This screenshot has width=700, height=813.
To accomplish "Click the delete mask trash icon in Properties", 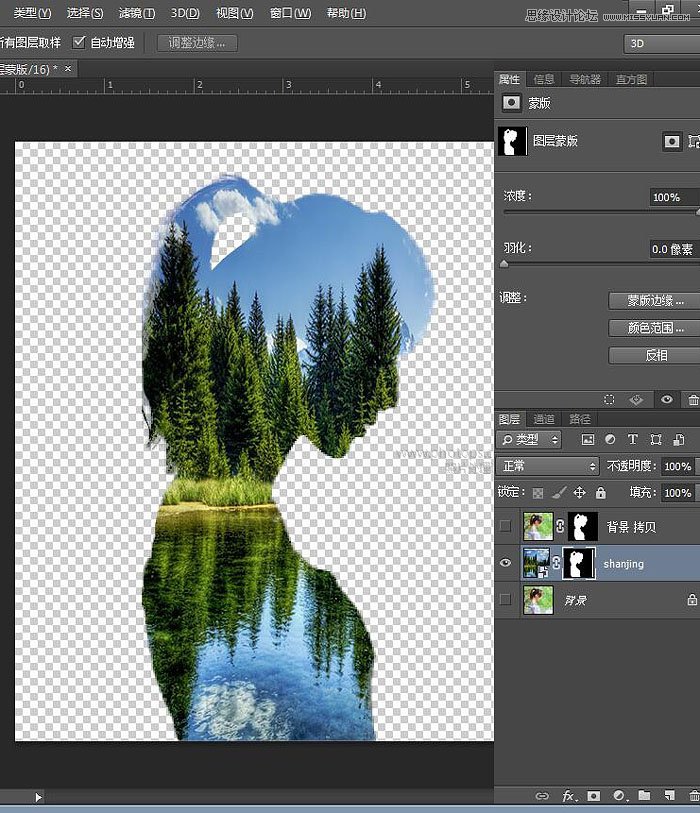I will (693, 400).
